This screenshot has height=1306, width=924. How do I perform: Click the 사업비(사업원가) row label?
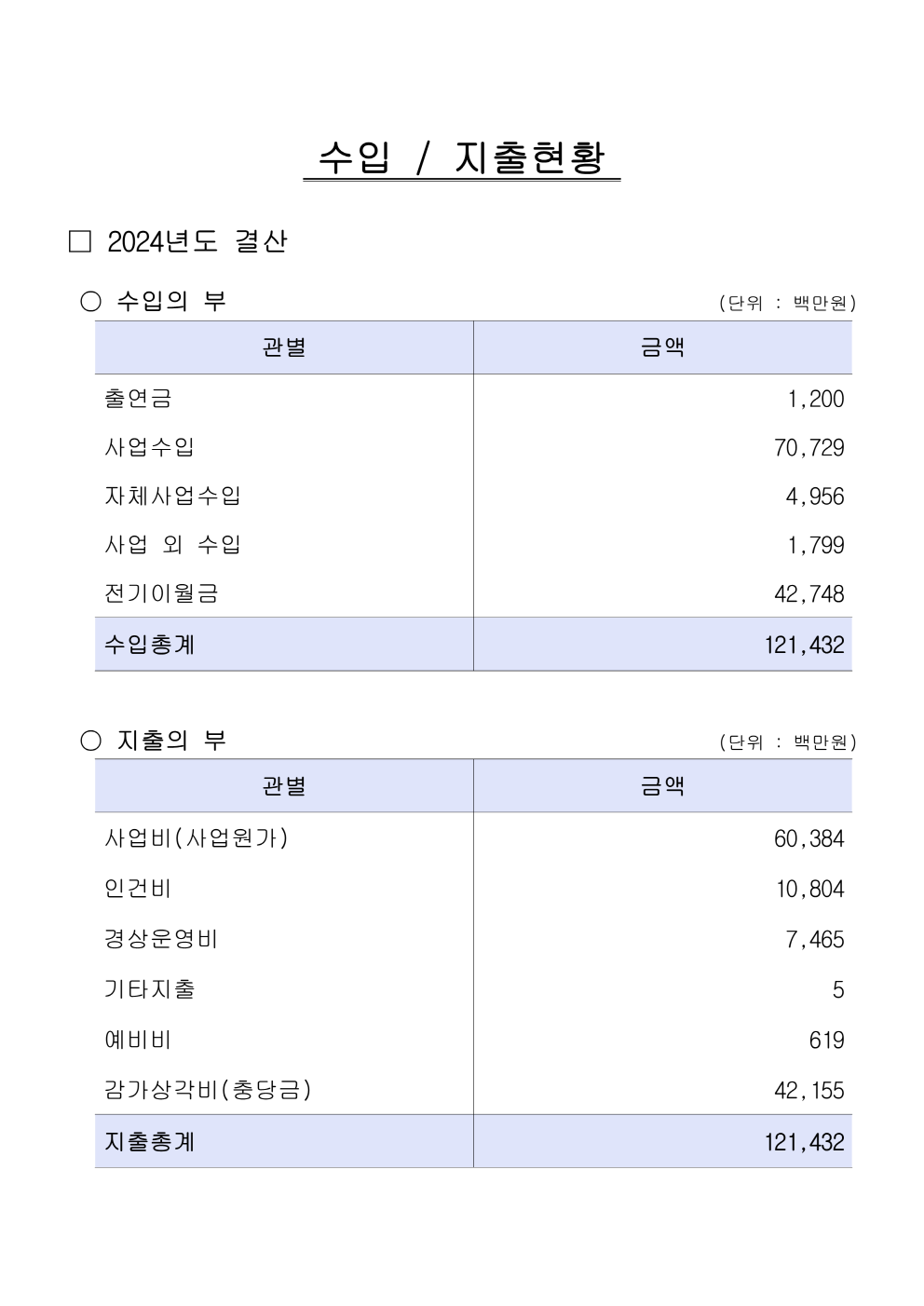197,838
